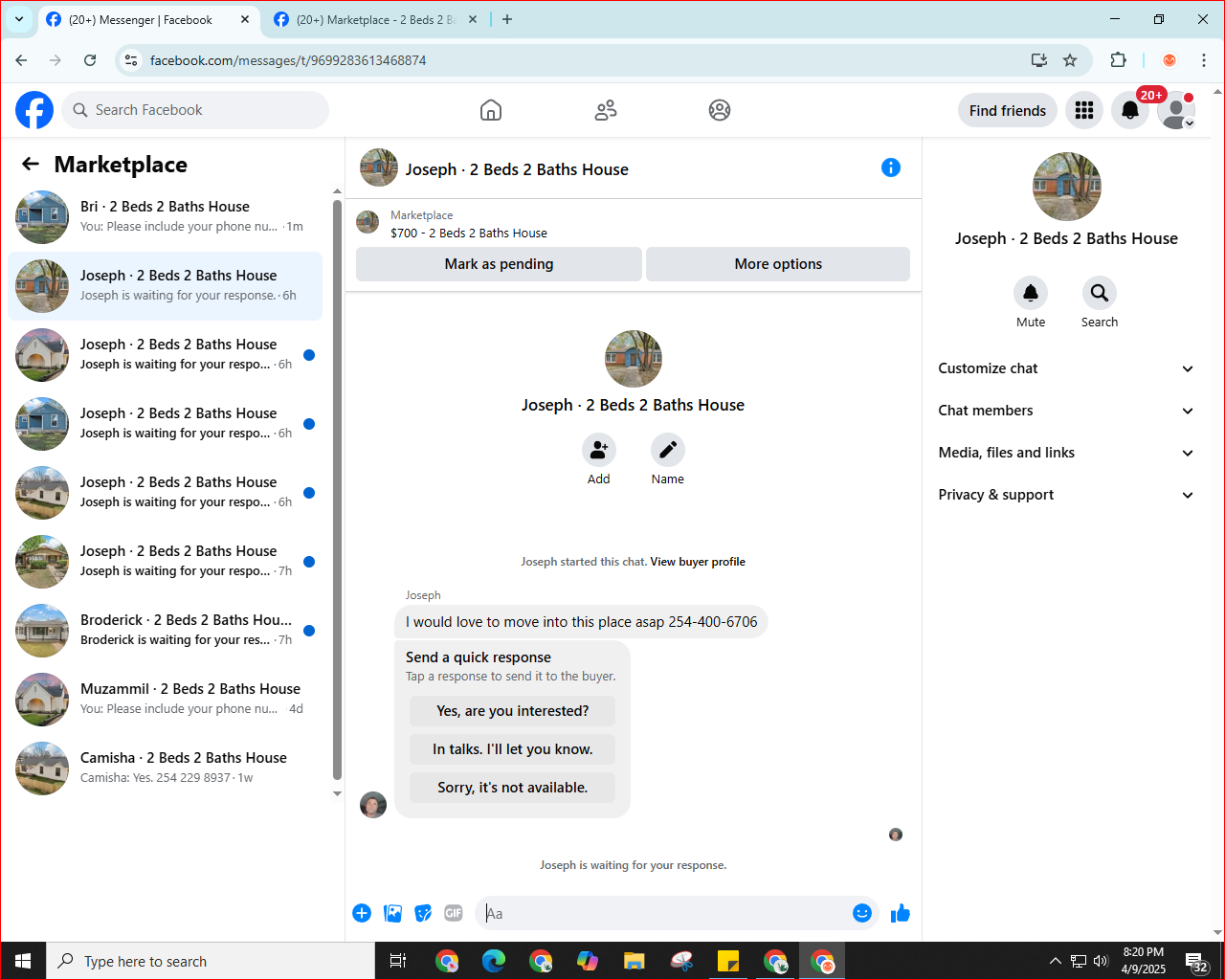Image resolution: width=1225 pixels, height=980 pixels.
Task: Switch to the Marketplace browser tab
Action: coord(373,19)
